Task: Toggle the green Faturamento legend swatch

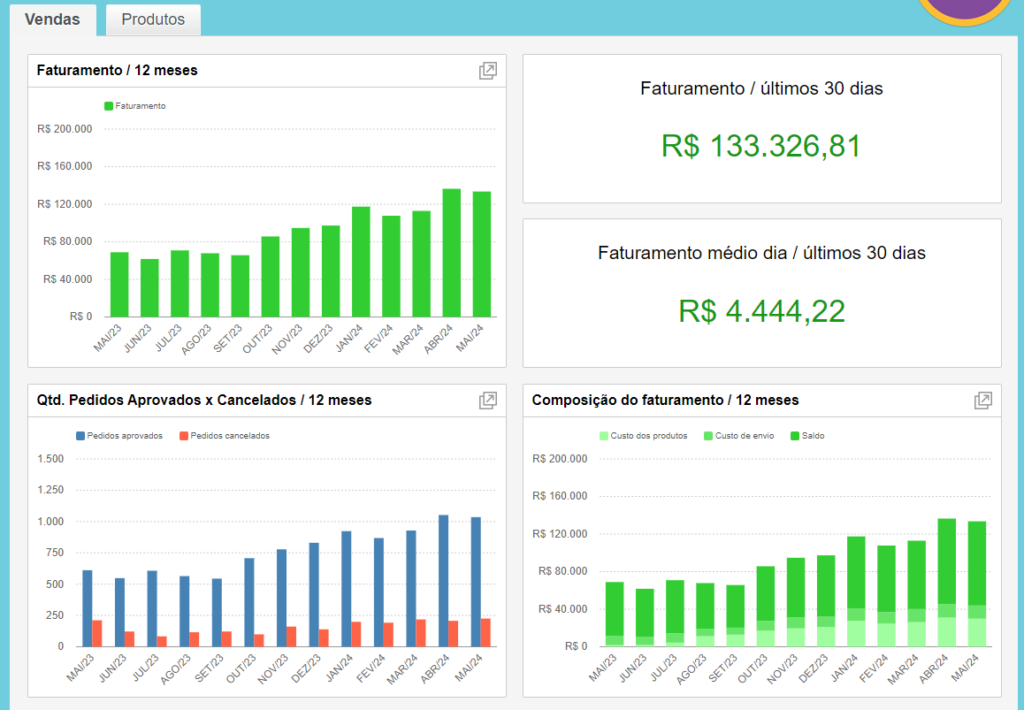Action: click(x=108, y=106)
